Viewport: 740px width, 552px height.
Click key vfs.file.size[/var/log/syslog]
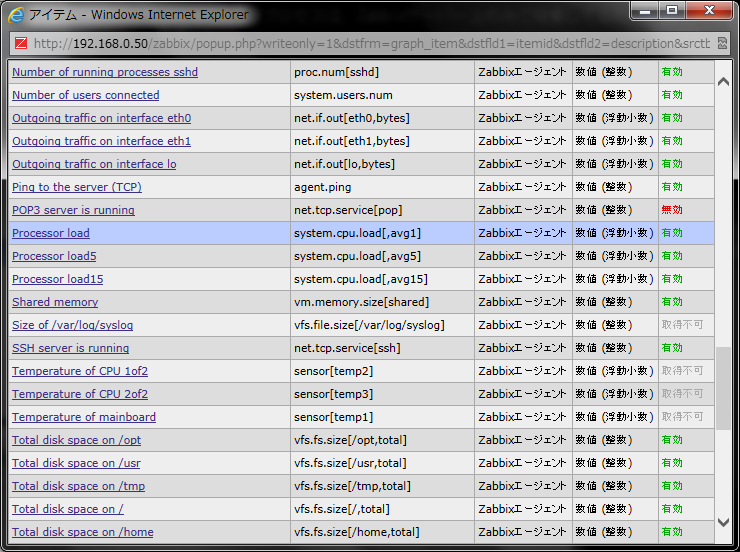[369, 325]
